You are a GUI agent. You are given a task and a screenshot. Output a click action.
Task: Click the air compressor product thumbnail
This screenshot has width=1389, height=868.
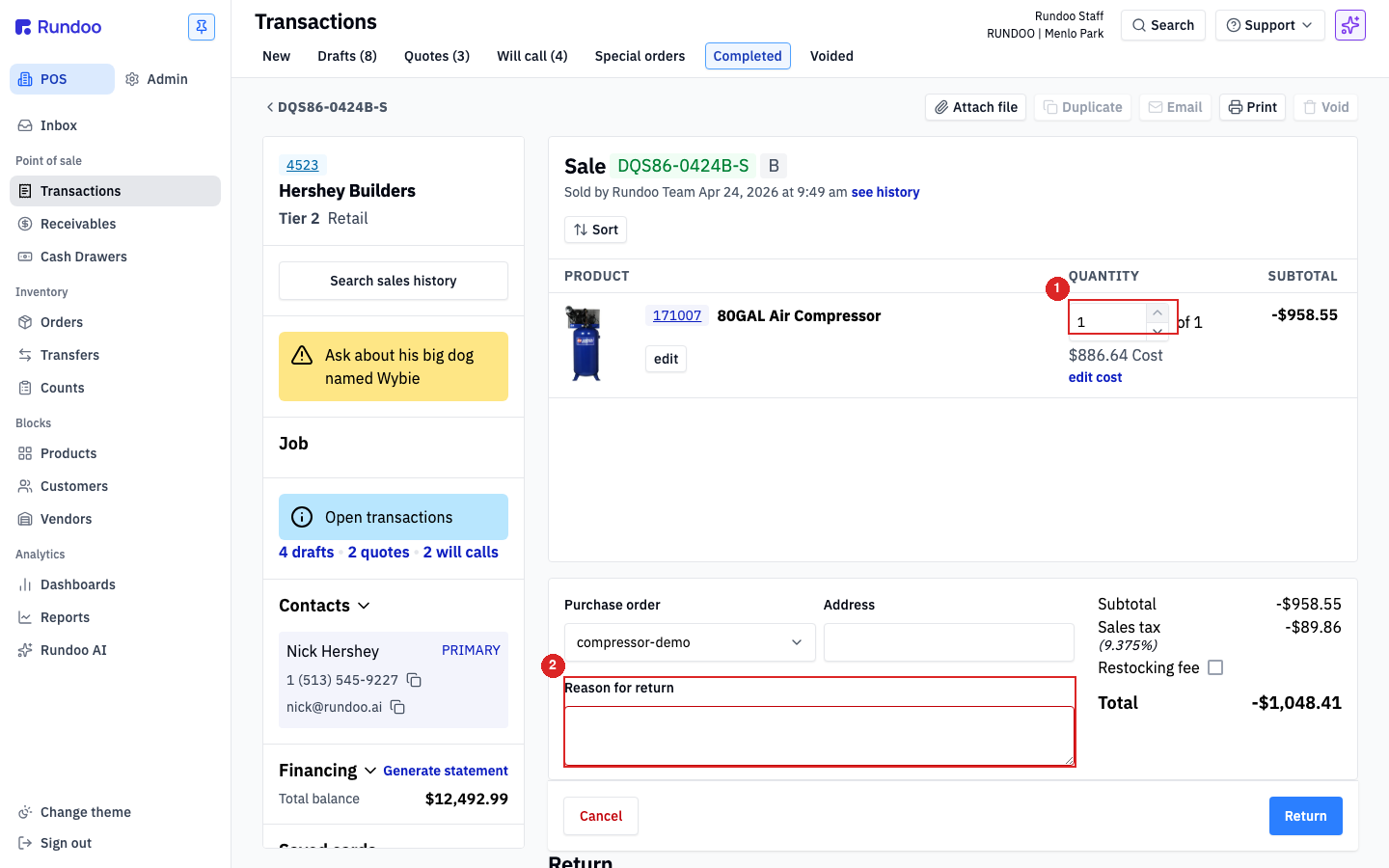coord(584,343)
